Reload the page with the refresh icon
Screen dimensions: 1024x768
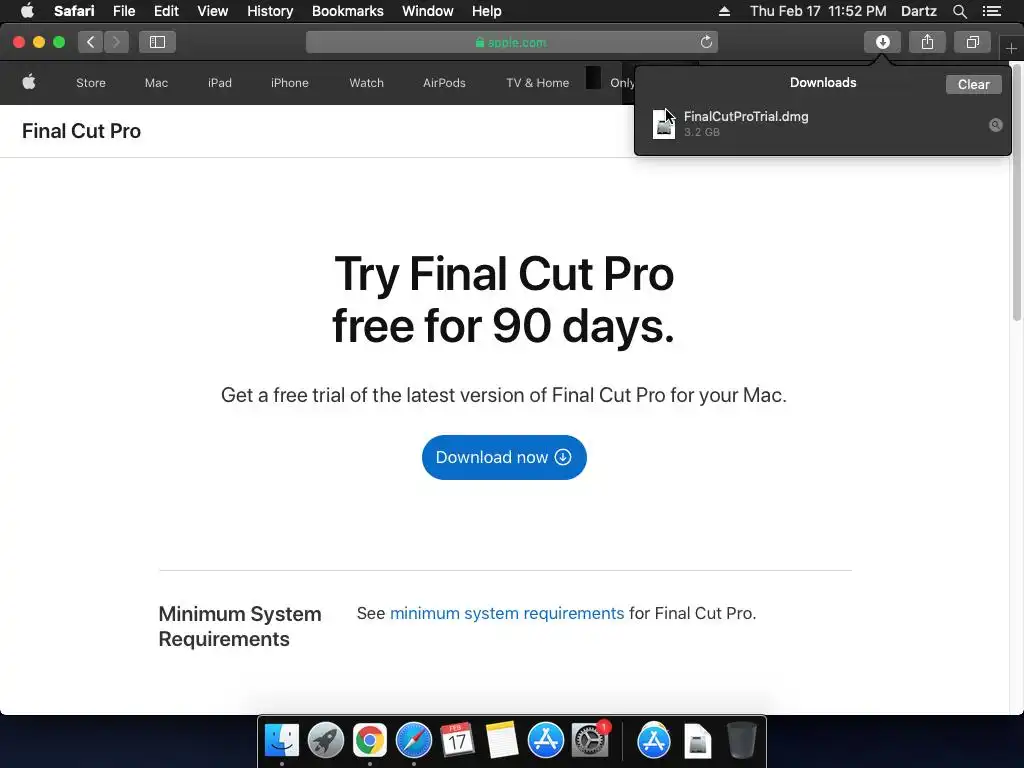(x=706, y=42)
